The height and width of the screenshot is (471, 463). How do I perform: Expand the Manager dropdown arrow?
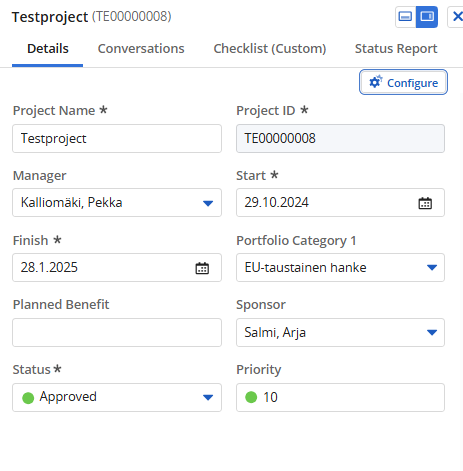[208, 203]
